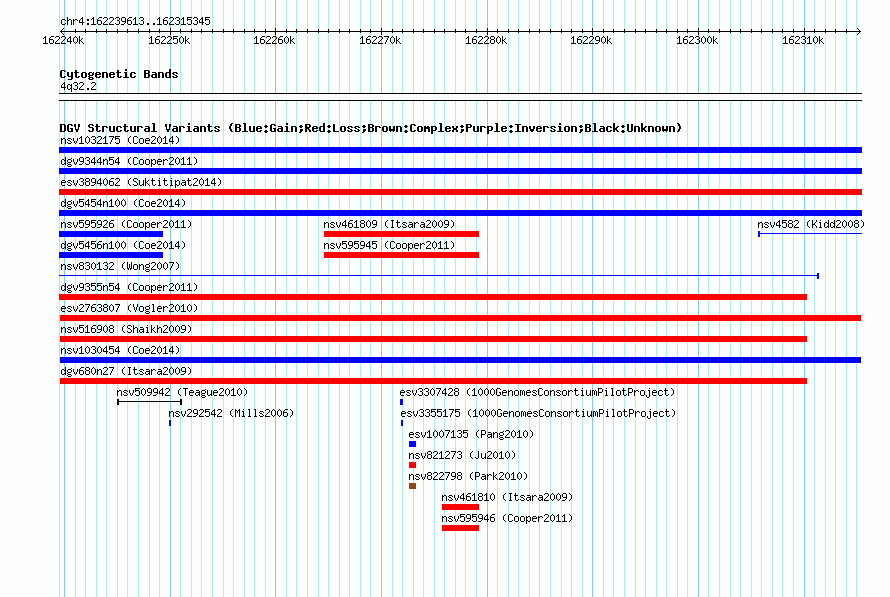Viewport: 890px width, 597px height.
Task: Click the 162310k ruler tick label
Action: 803,40
